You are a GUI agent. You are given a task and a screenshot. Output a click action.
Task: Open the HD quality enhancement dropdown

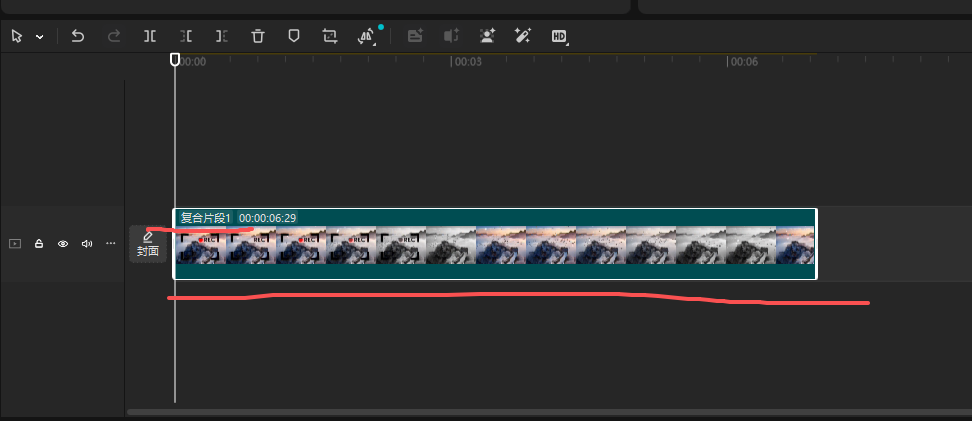pos(559,36)
